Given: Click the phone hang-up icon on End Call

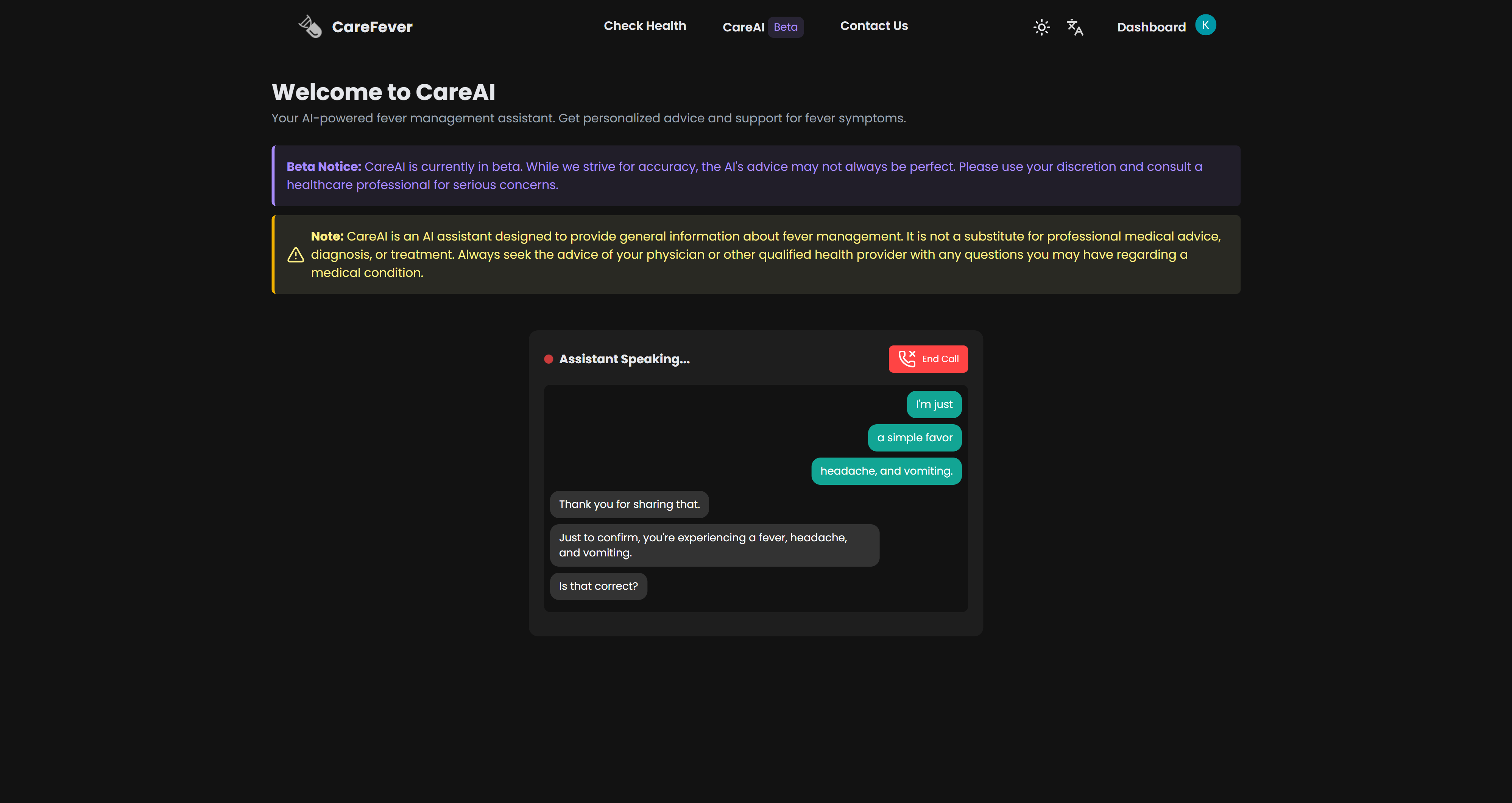Looking at the screenshot, I should click(907, 359).
